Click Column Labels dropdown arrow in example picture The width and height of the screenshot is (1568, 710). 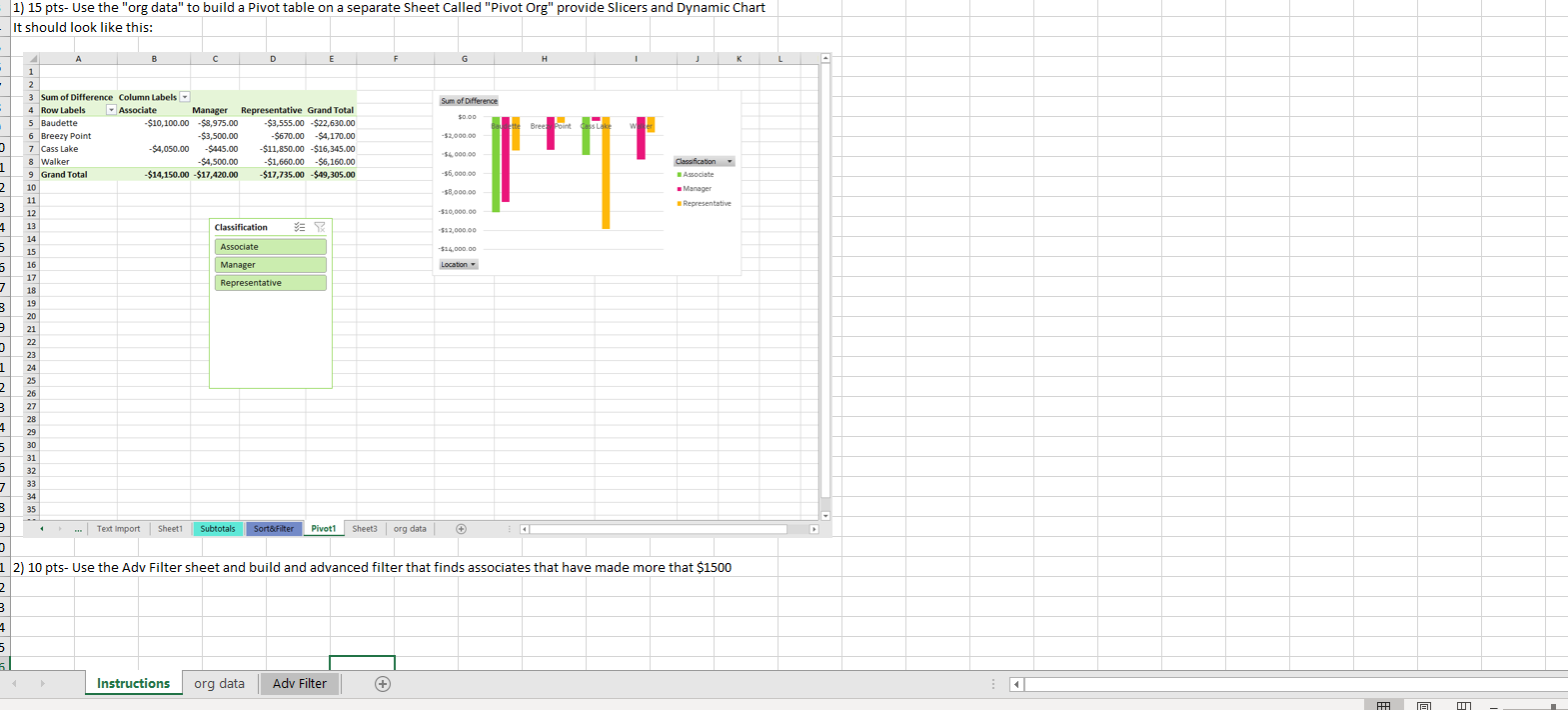click(x=184, y=97)
